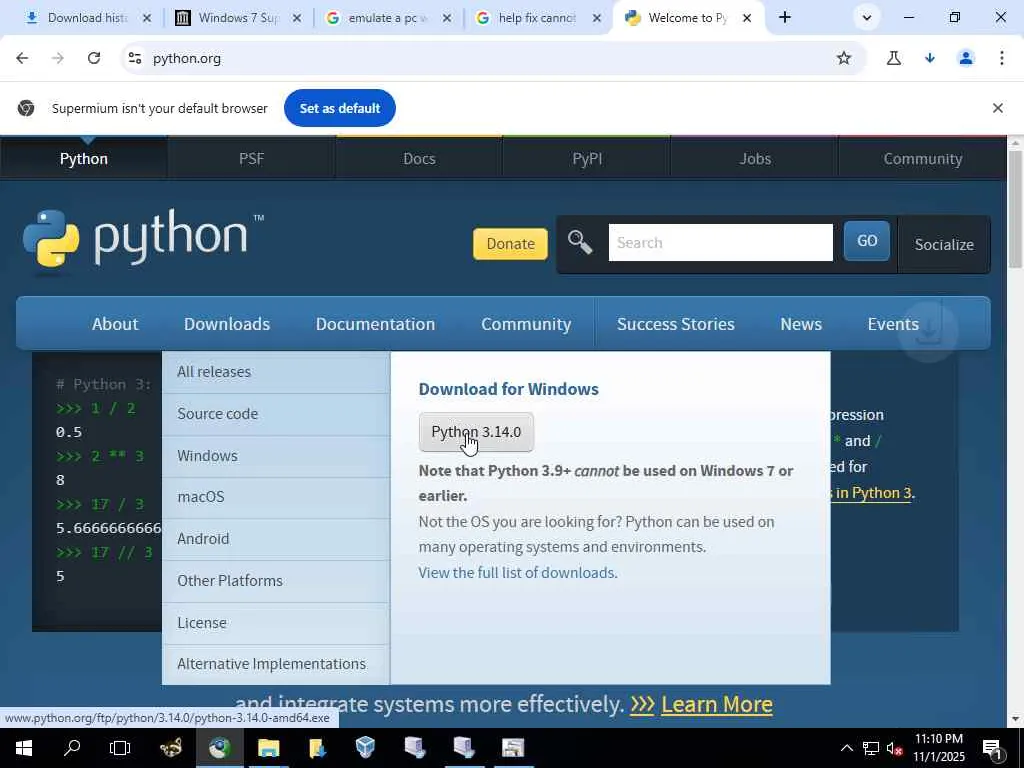This screenshot has height=768, width=1024.
Task: Open the profile avatar menu
Action: 966,58
